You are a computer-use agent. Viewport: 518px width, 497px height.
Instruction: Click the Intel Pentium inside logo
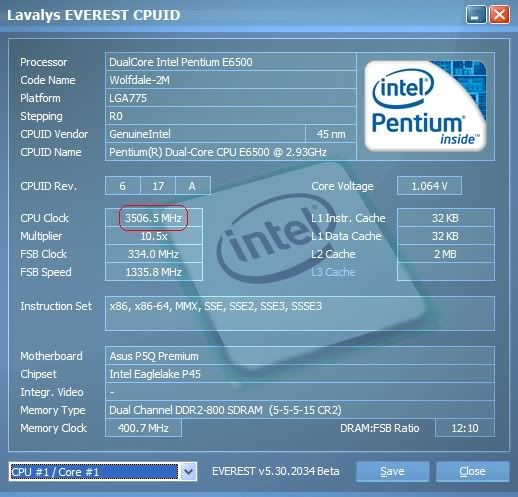click(x=426, y=106)
